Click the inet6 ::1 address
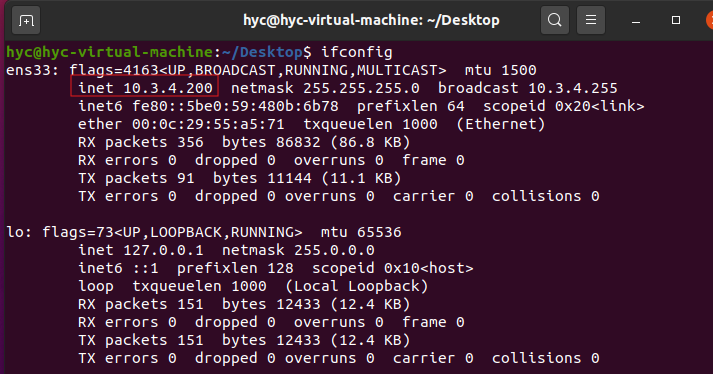 point(118,268)
